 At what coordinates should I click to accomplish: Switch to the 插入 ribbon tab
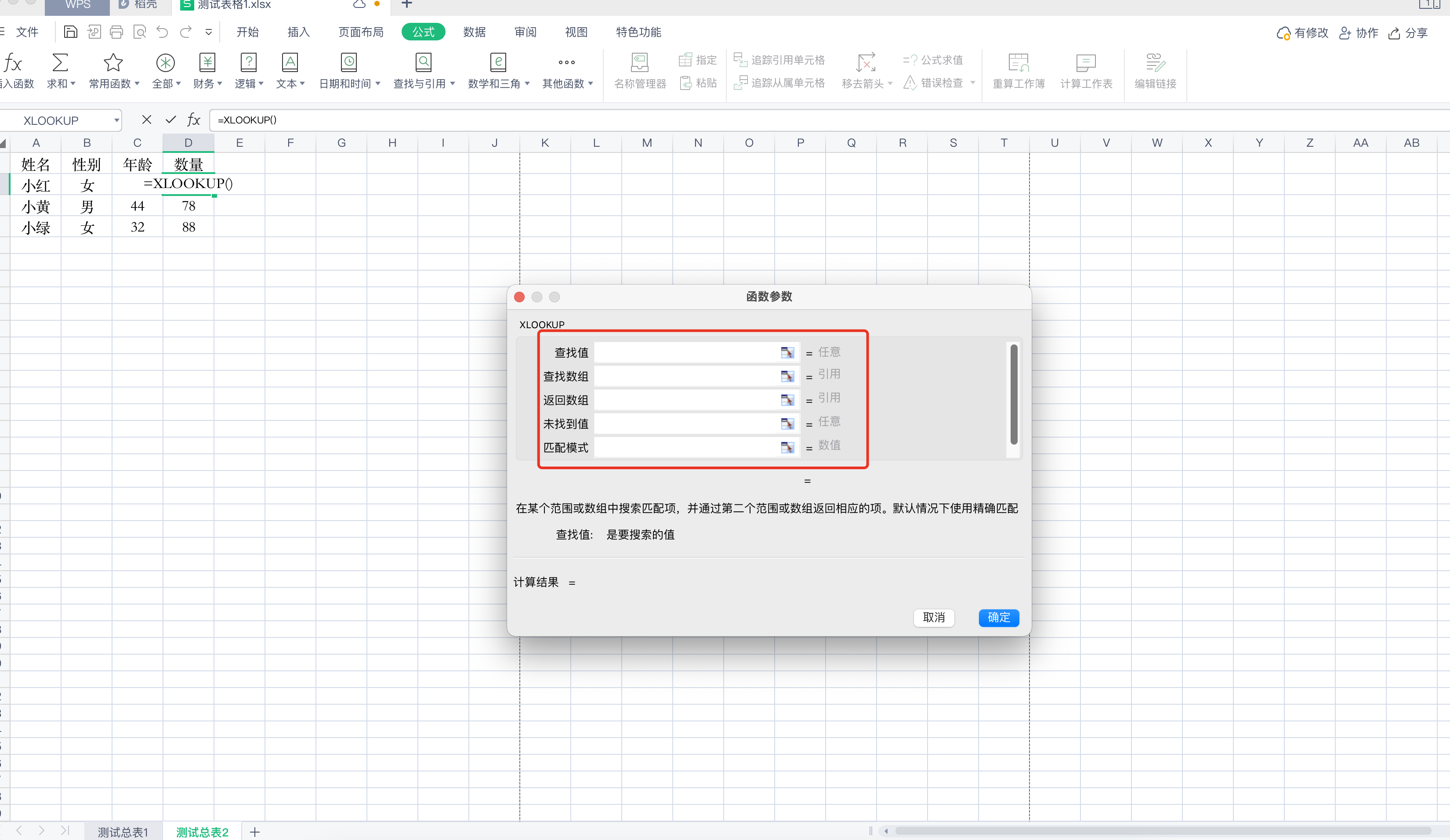[x=298, y=32]
